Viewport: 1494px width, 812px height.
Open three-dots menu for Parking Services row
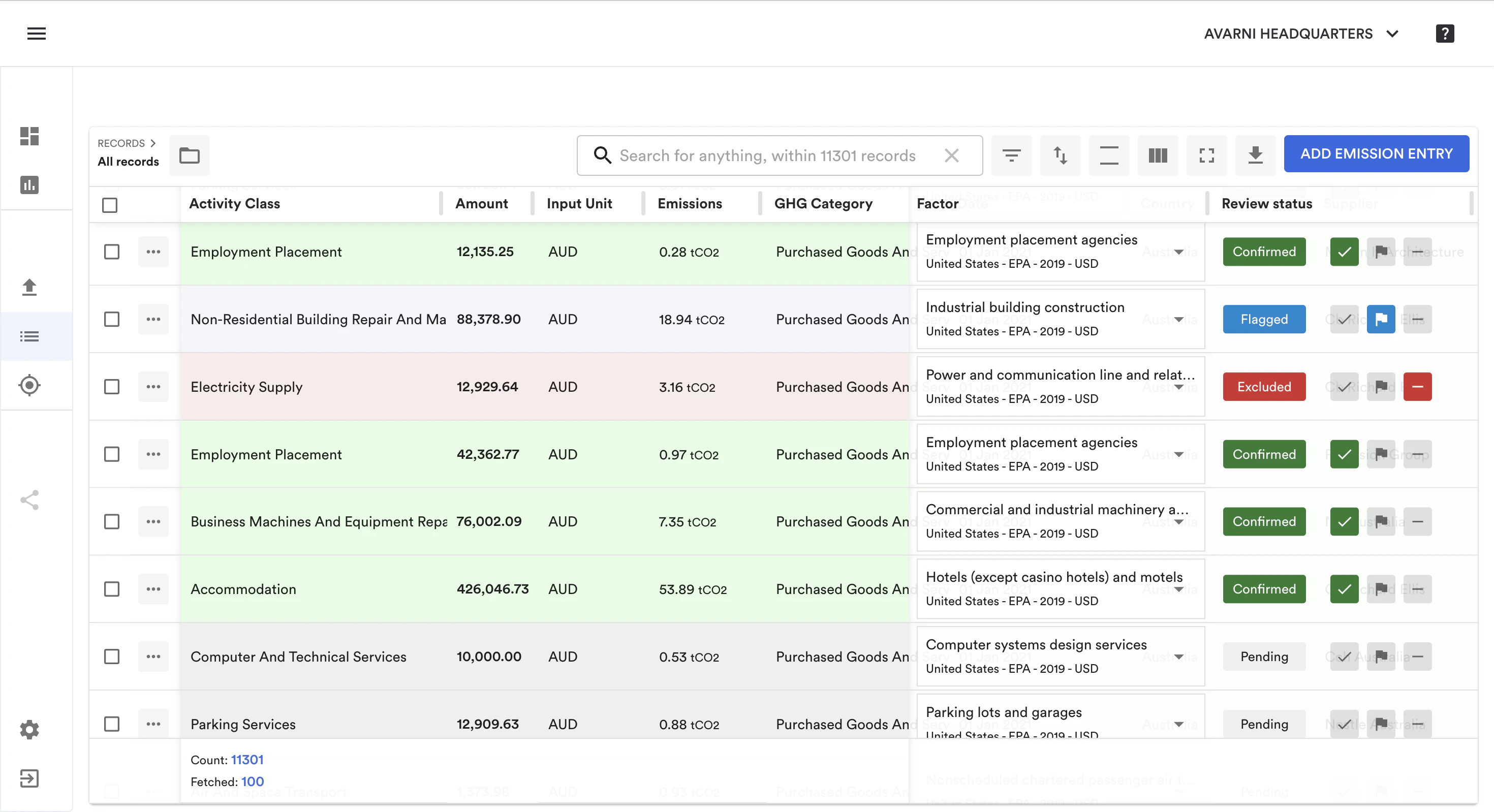[153, 724]
